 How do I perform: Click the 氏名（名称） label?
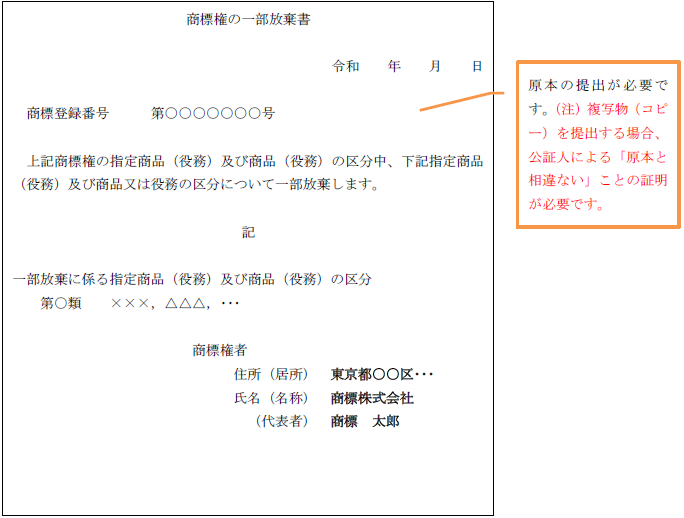pyautogui.click(x=271, y=398)
